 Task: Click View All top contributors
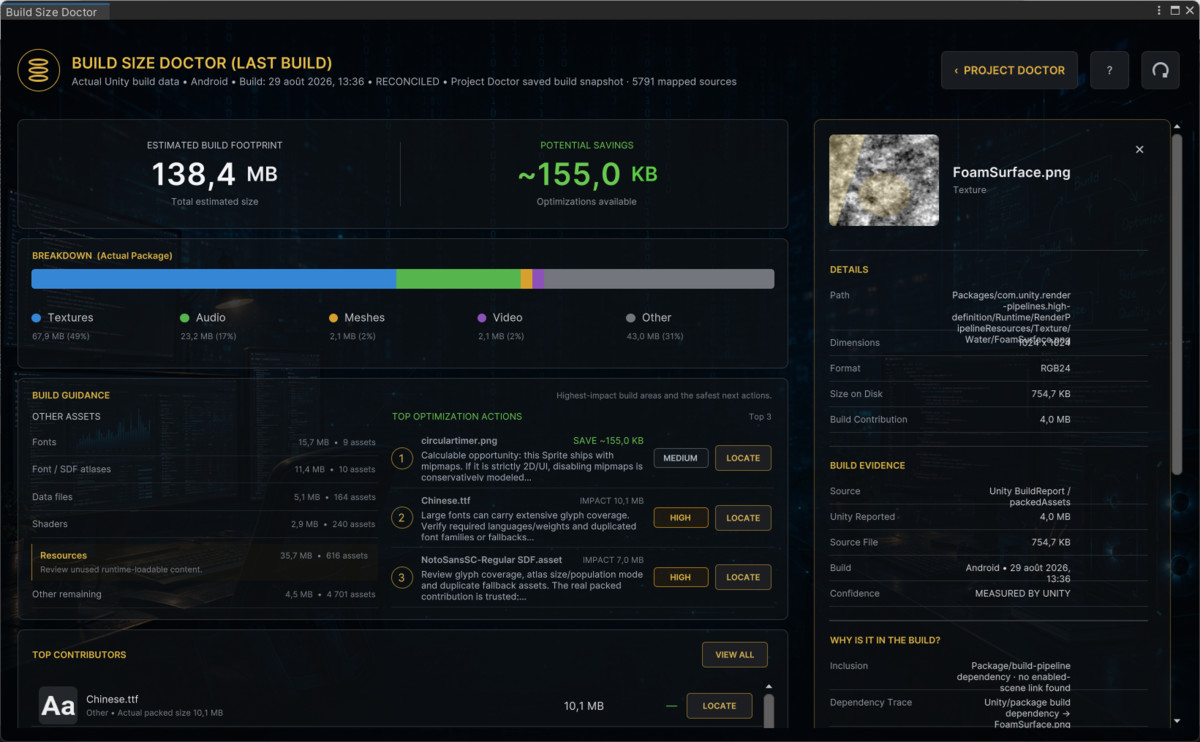[x=735, y=655]
